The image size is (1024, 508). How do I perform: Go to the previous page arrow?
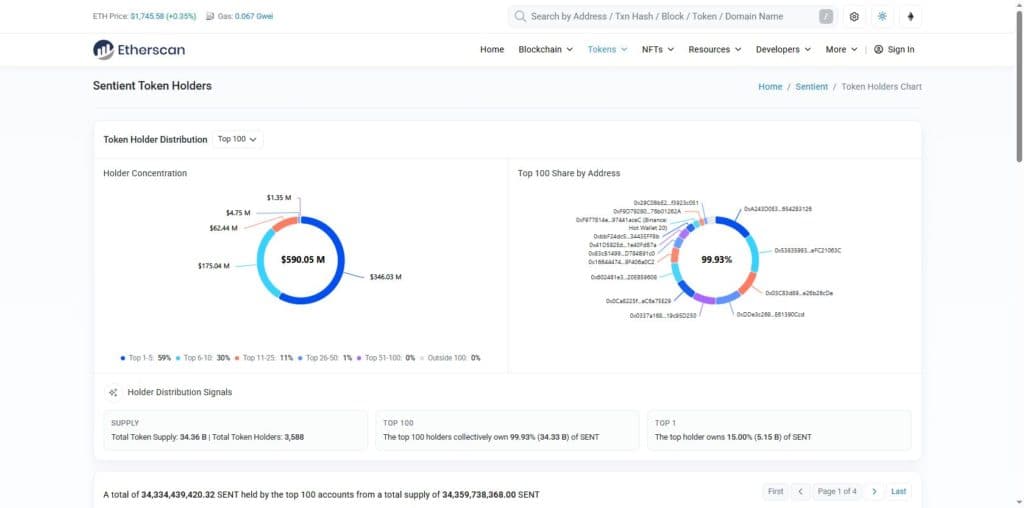click(800, 492)
